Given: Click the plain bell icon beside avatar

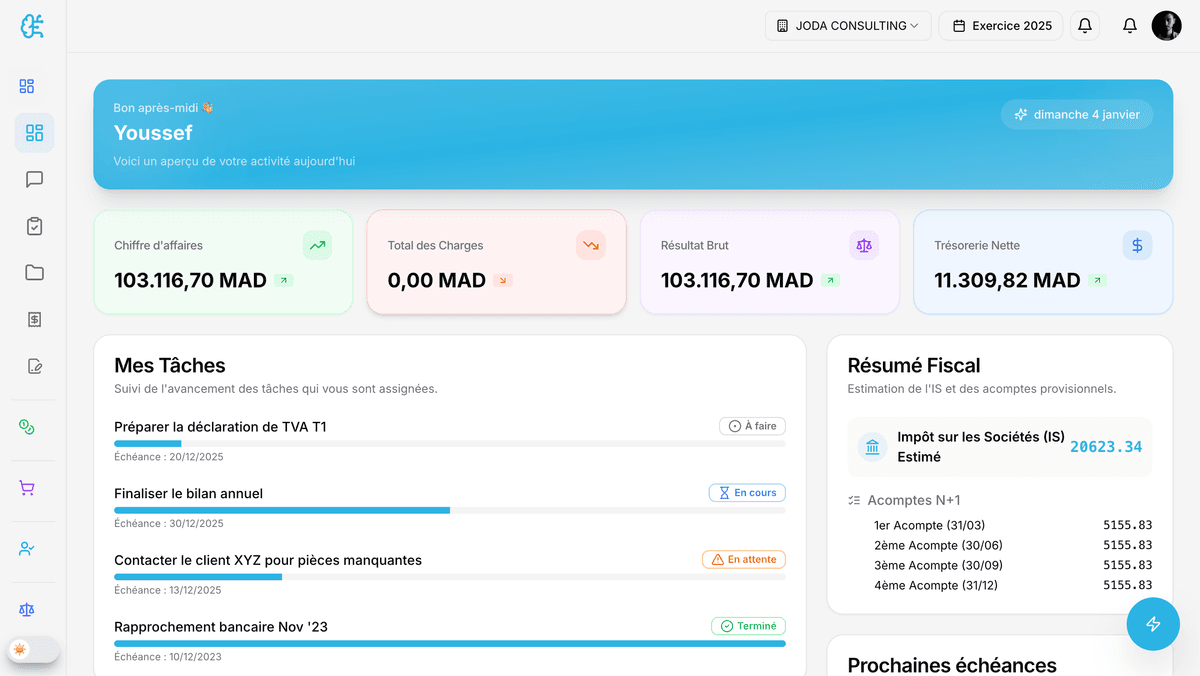Looking at the screenshot, I should pos(1130,26).
